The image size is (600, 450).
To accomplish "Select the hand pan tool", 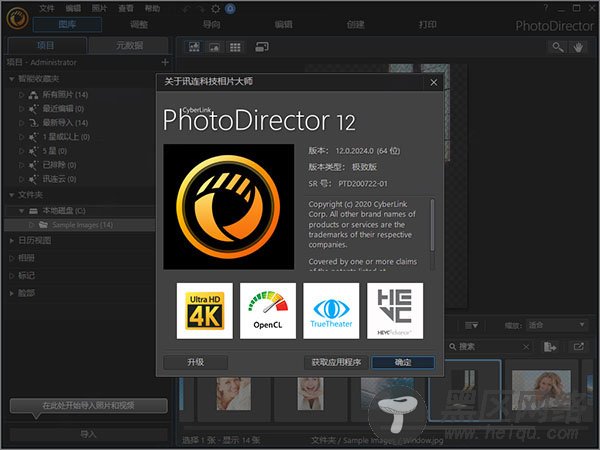I will (578, 47).
